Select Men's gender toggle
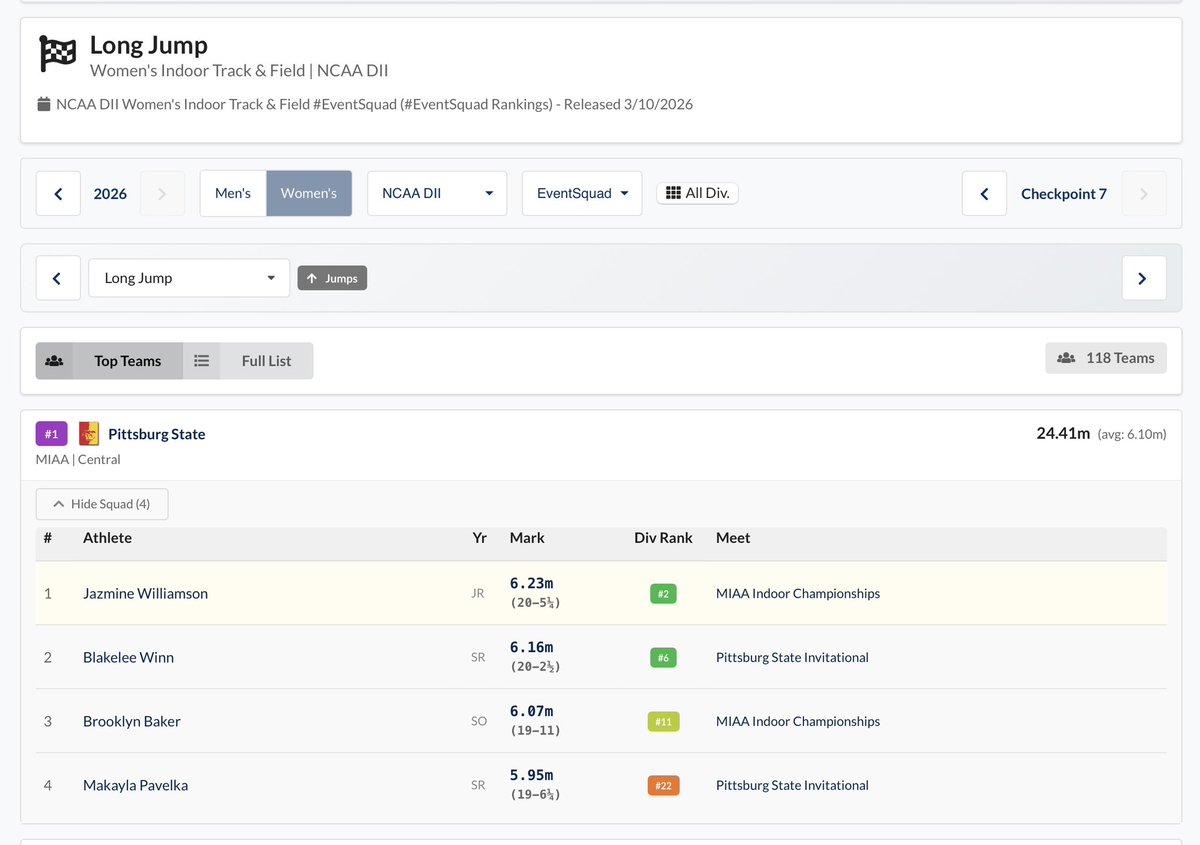The height and width of the screenshot is (845, 1200). pos(233,193)
